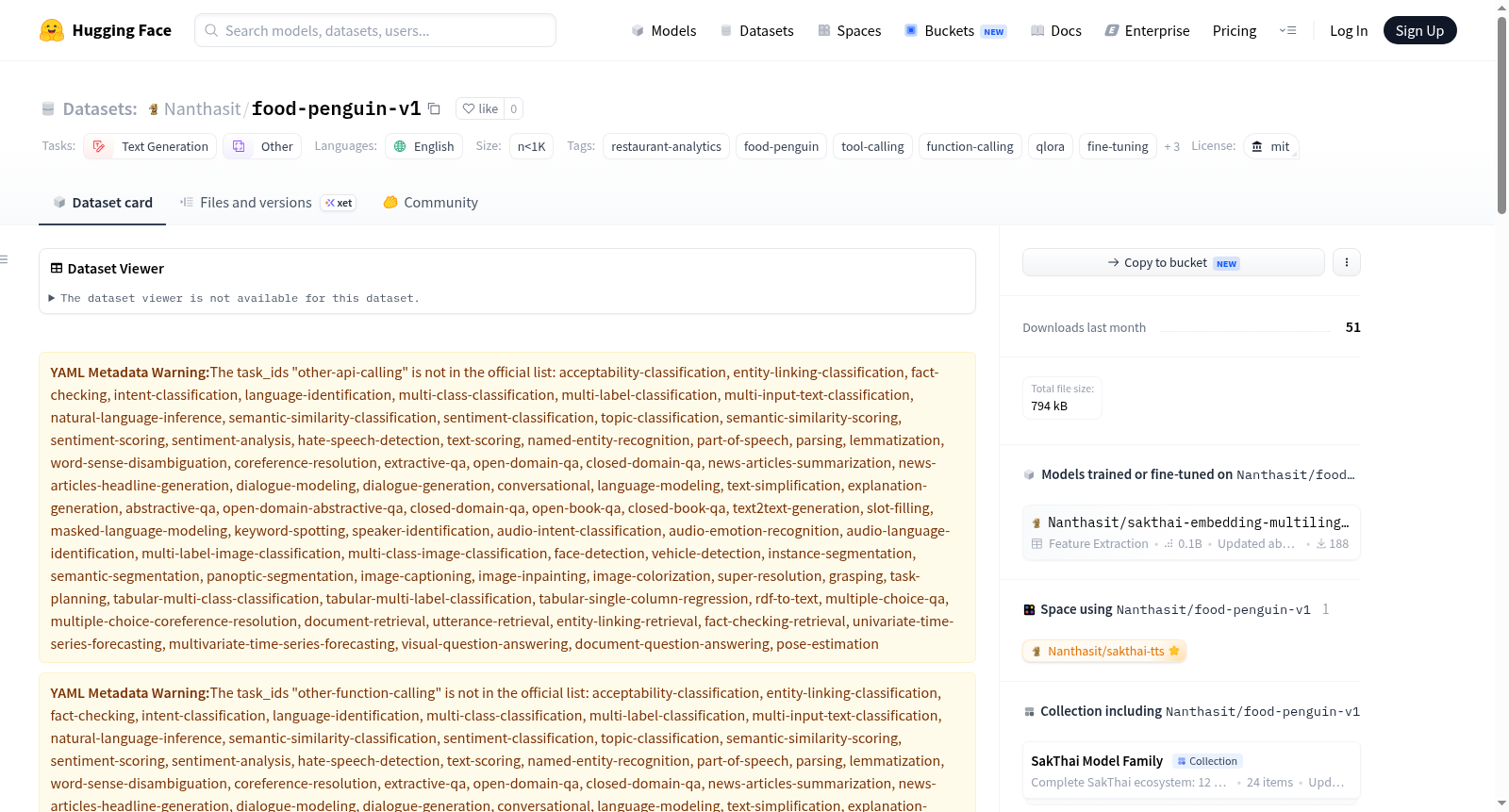1509x812 pixels.
Task: Expand the dataset viewer unavailable message
Action: coord(234,298)
